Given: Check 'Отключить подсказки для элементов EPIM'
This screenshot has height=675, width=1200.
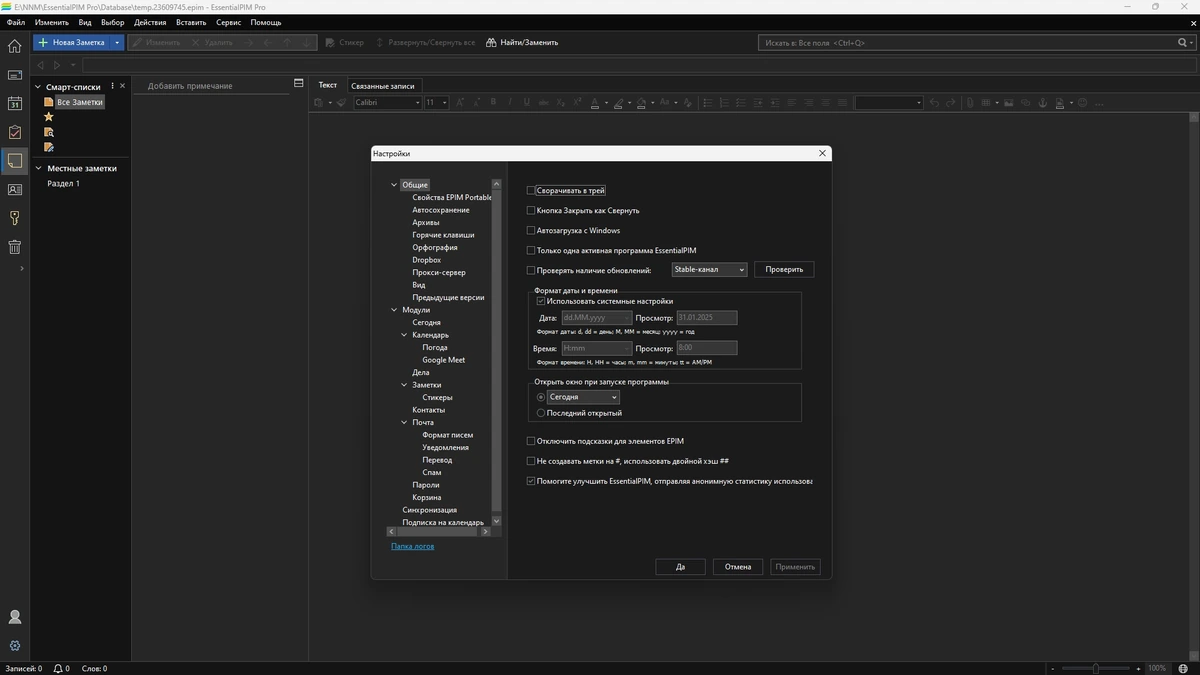Looking at the screenshot, I should (x=531, y=441).
